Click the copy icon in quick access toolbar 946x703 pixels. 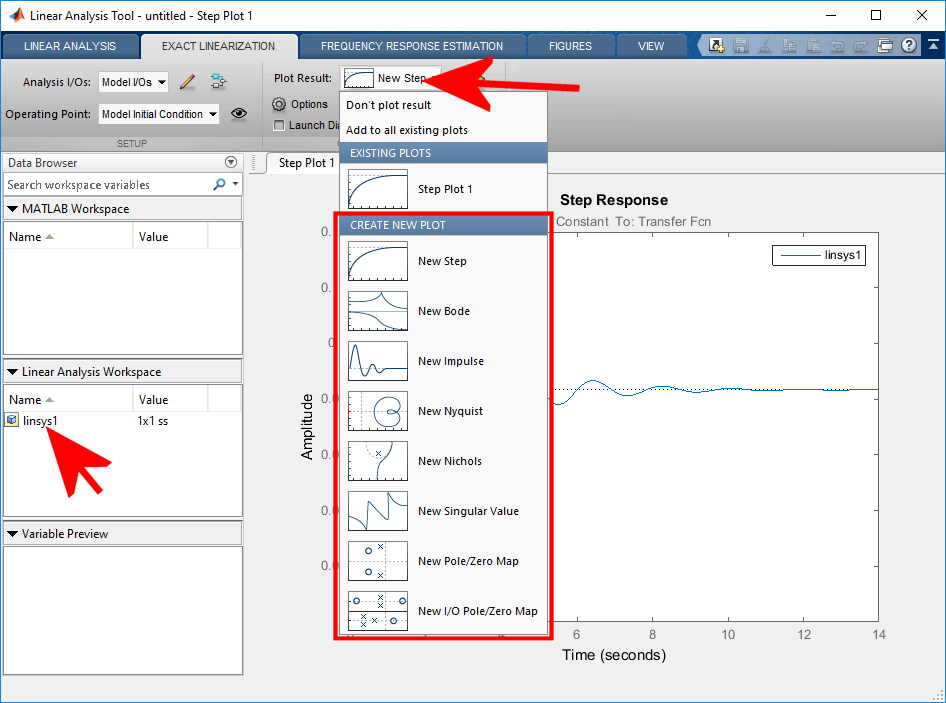789,45
